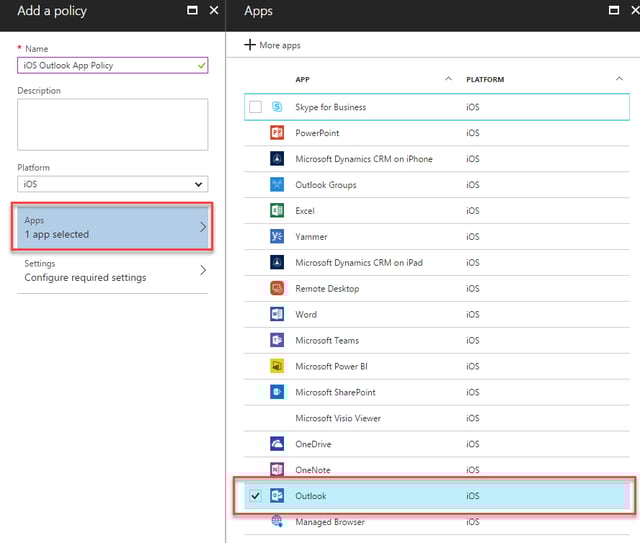Click the policy Name input field
Viewport: 640px width, 543px height.
click(x=113, y=65)
